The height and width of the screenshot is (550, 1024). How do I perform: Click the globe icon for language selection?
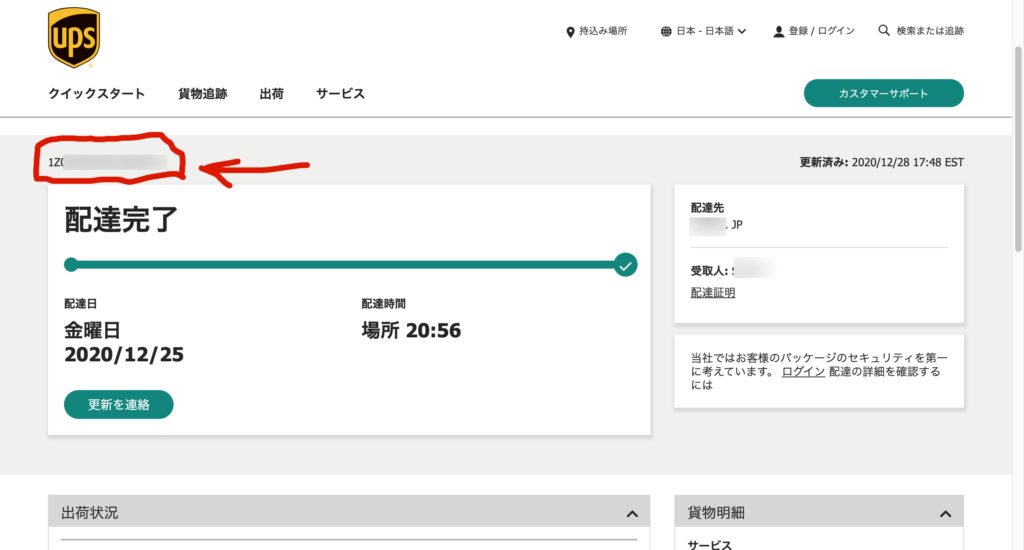click(x=666, y=32)
